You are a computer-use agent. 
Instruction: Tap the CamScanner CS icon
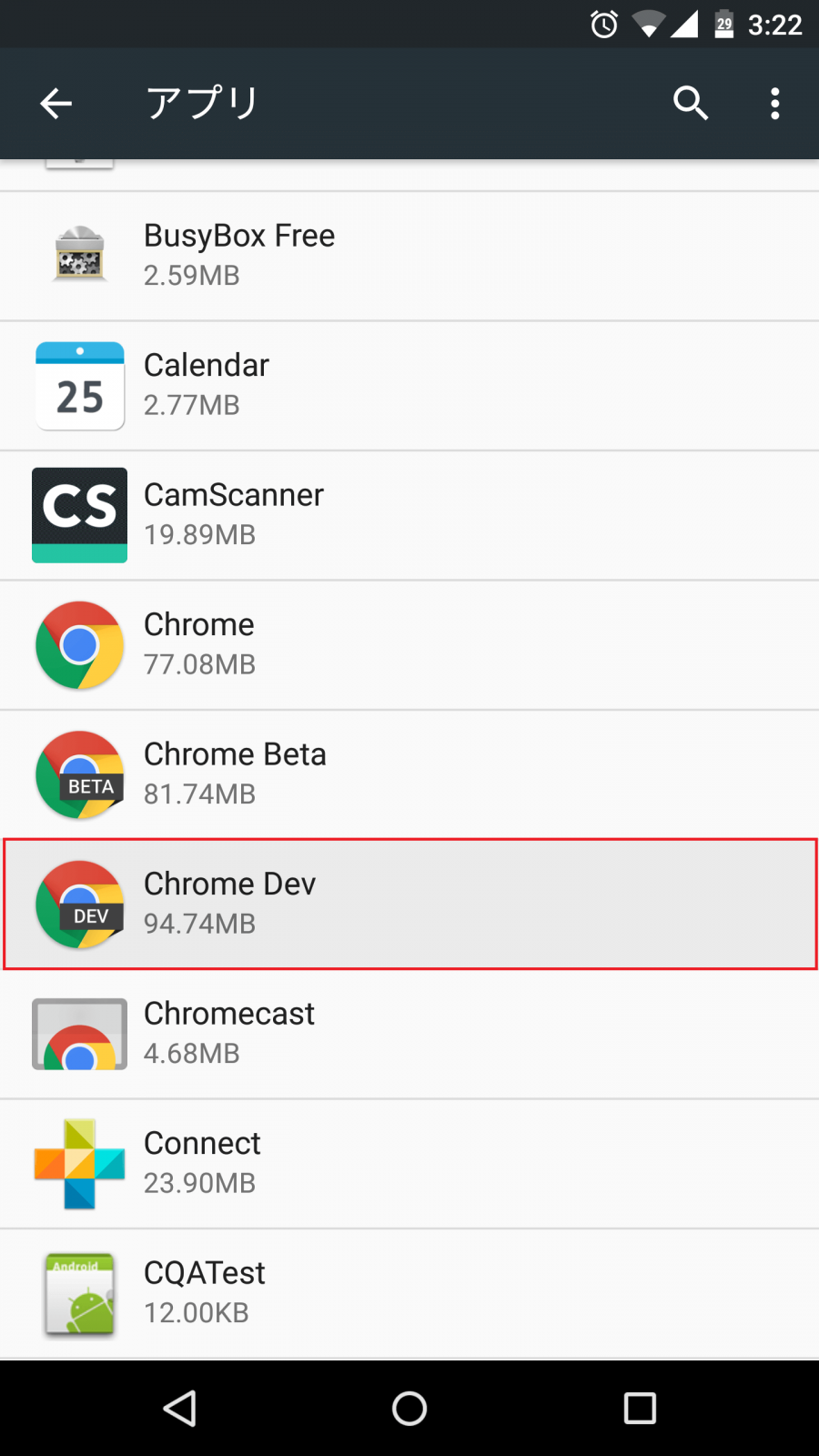click(x=80, y=515)
